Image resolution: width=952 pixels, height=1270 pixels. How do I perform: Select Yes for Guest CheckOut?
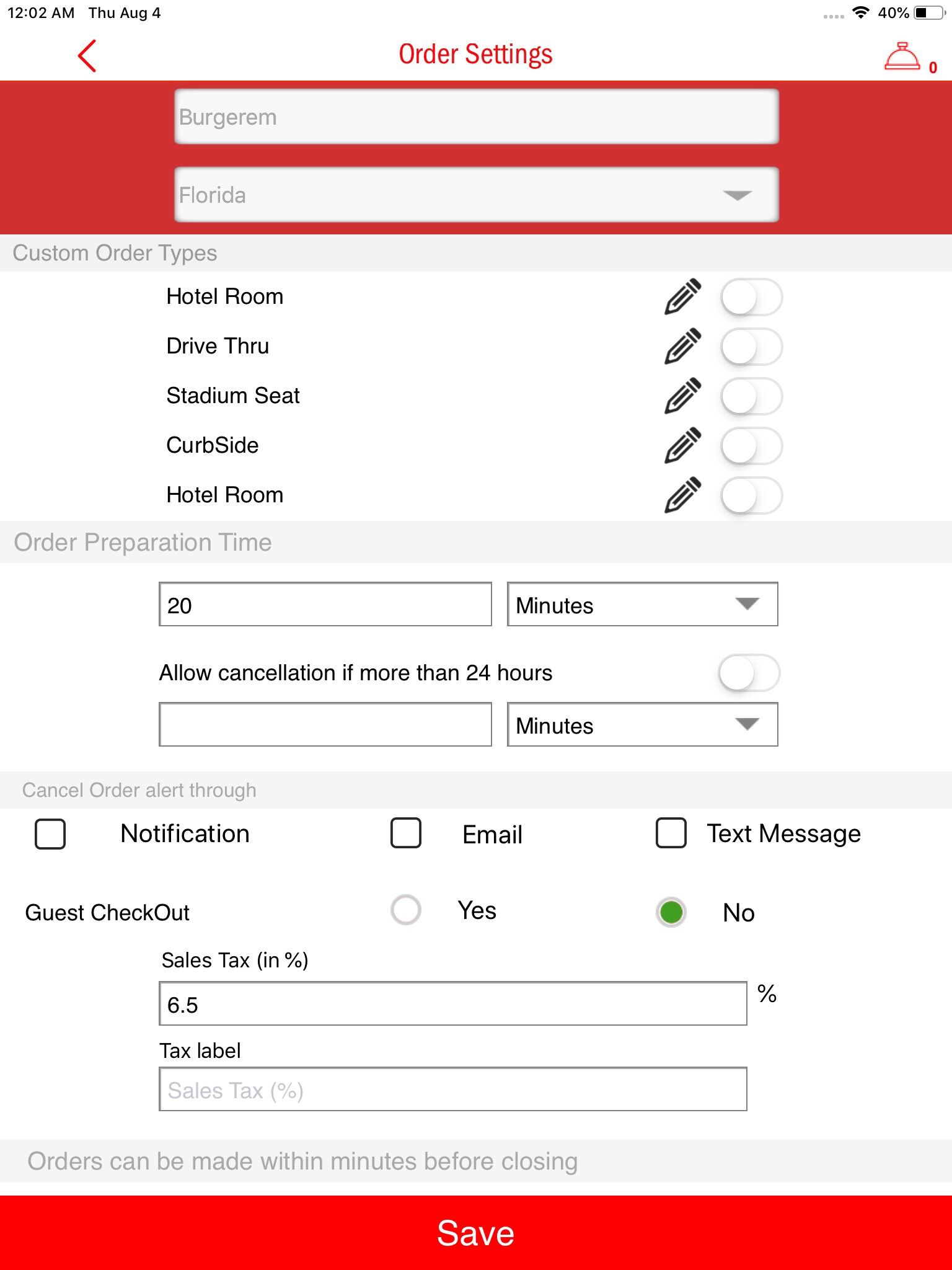pos(406,910)
